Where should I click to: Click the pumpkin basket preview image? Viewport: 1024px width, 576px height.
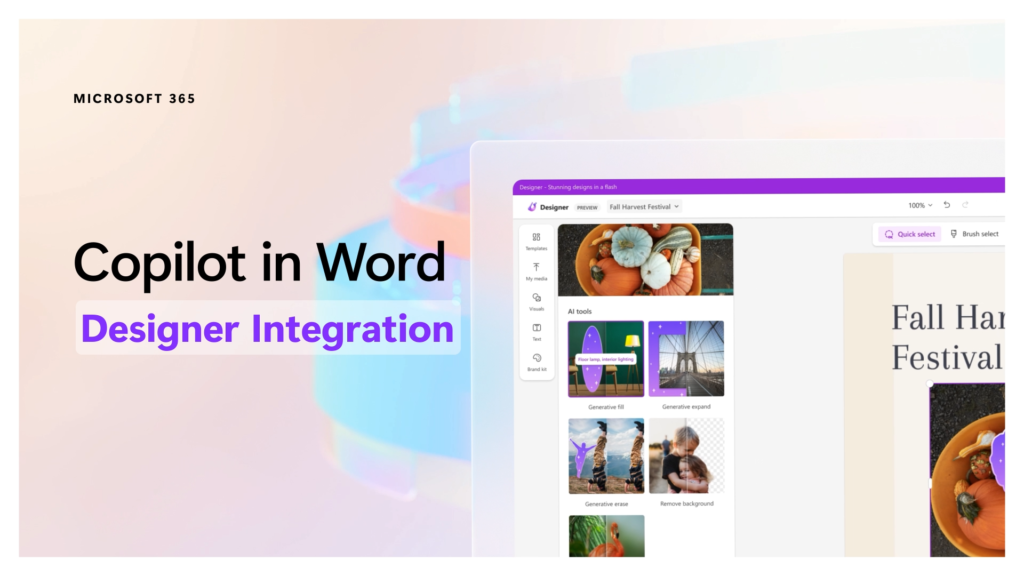tap(645, 259)
